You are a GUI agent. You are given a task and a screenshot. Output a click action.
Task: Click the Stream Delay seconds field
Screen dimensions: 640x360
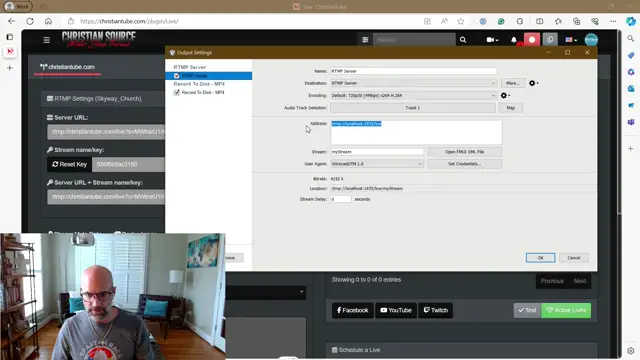point(340,199)
